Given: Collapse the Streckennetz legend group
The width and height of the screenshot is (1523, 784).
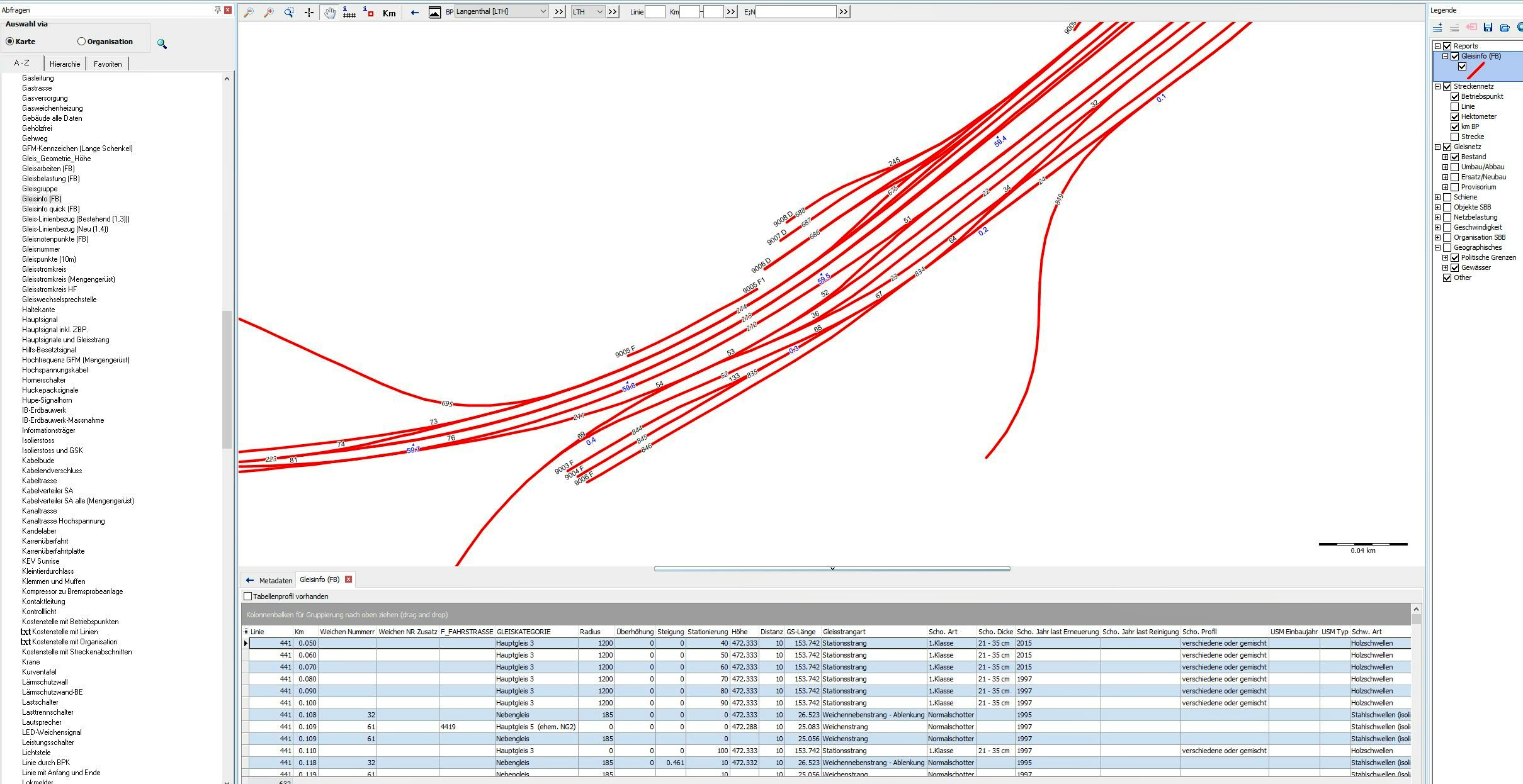Looking at the screenshot, I should [x=1437, y=86].
